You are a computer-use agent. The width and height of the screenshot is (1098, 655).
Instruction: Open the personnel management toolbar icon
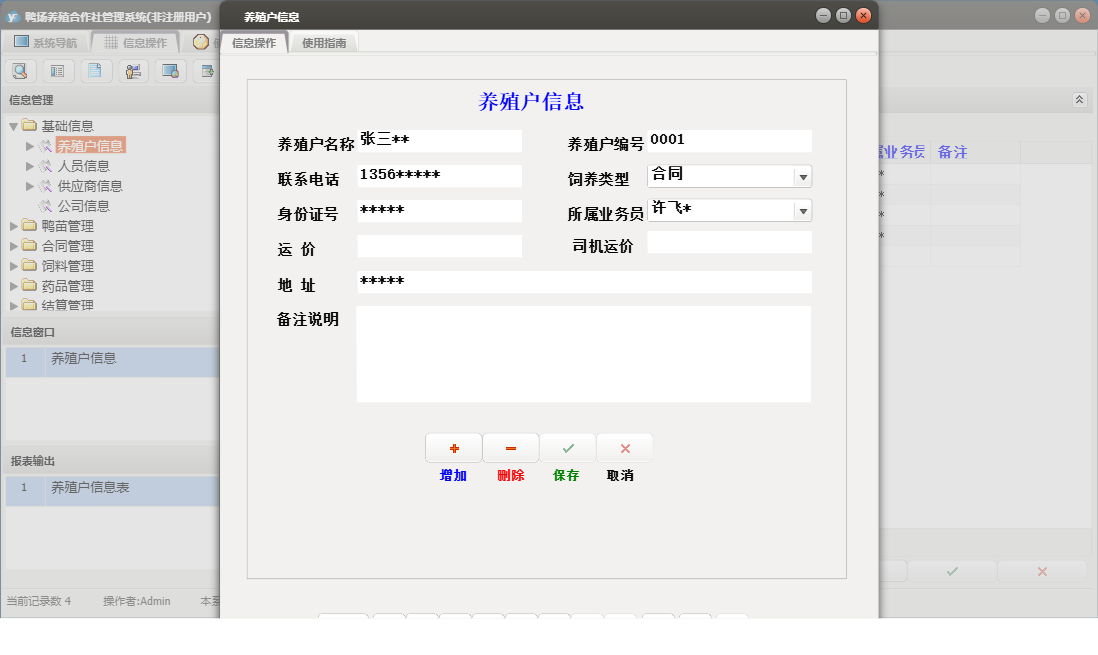pyautogui.click(x=133, y=70)
